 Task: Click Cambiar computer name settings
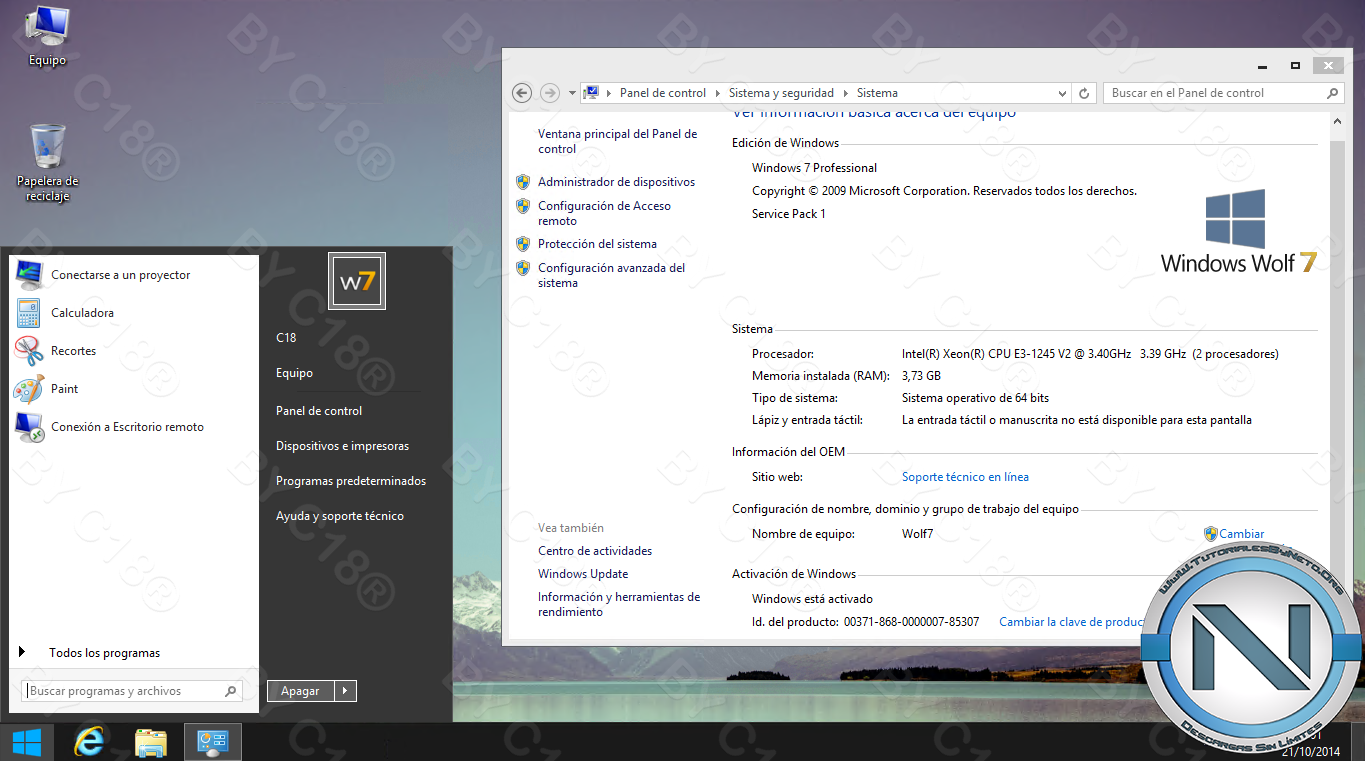click(x=1241, y=534)
